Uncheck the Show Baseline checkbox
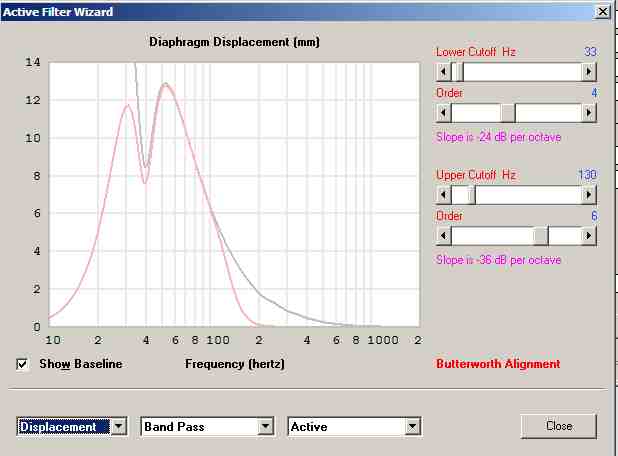 click(22, 364)
